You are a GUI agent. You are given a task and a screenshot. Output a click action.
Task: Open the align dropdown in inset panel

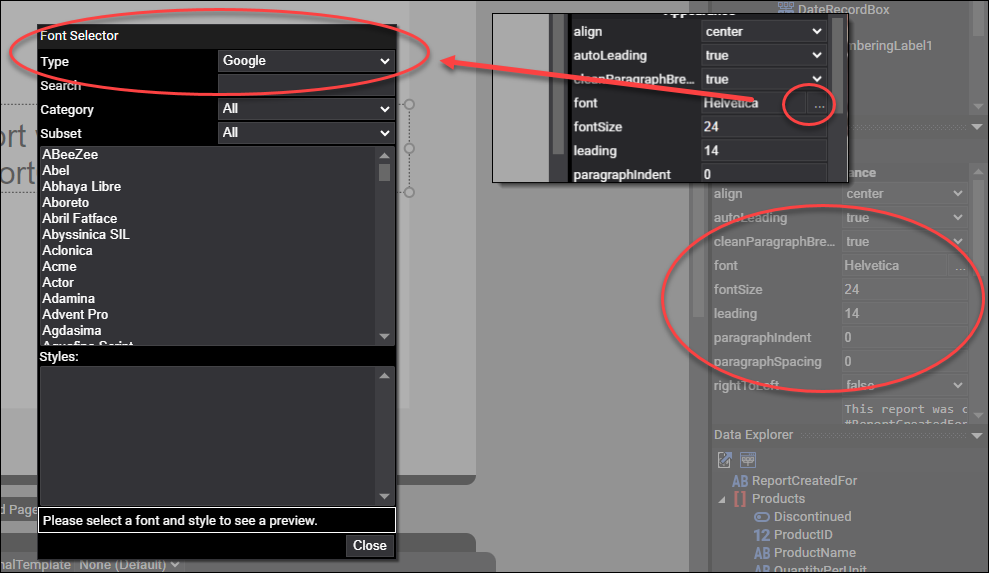(x=763, y=32)
